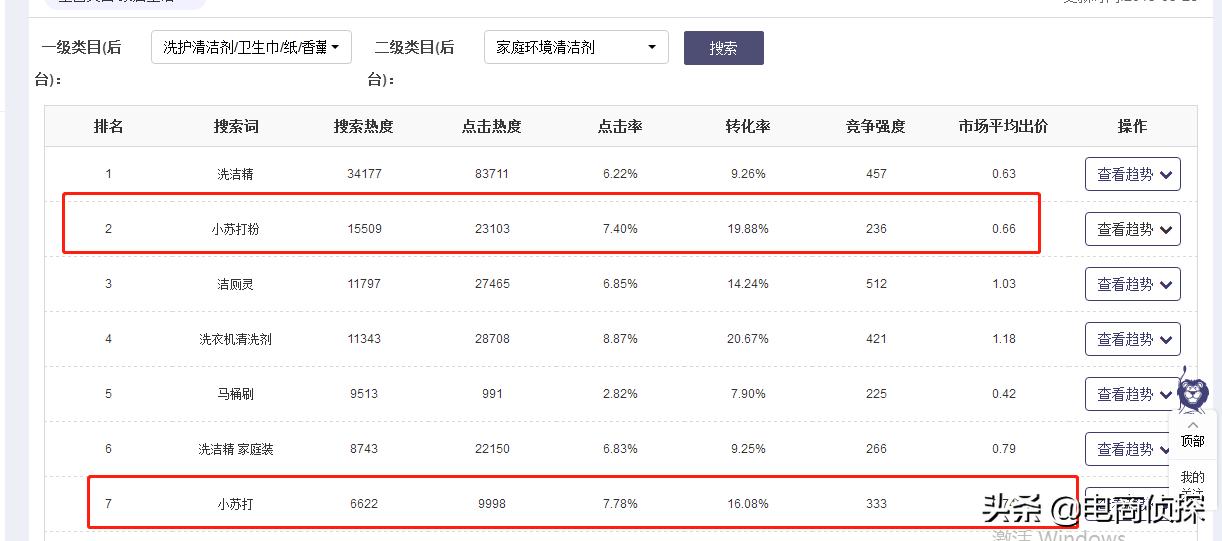
Task: Open 我的关注 in the floating sidebar
Action: [1192, 479]
